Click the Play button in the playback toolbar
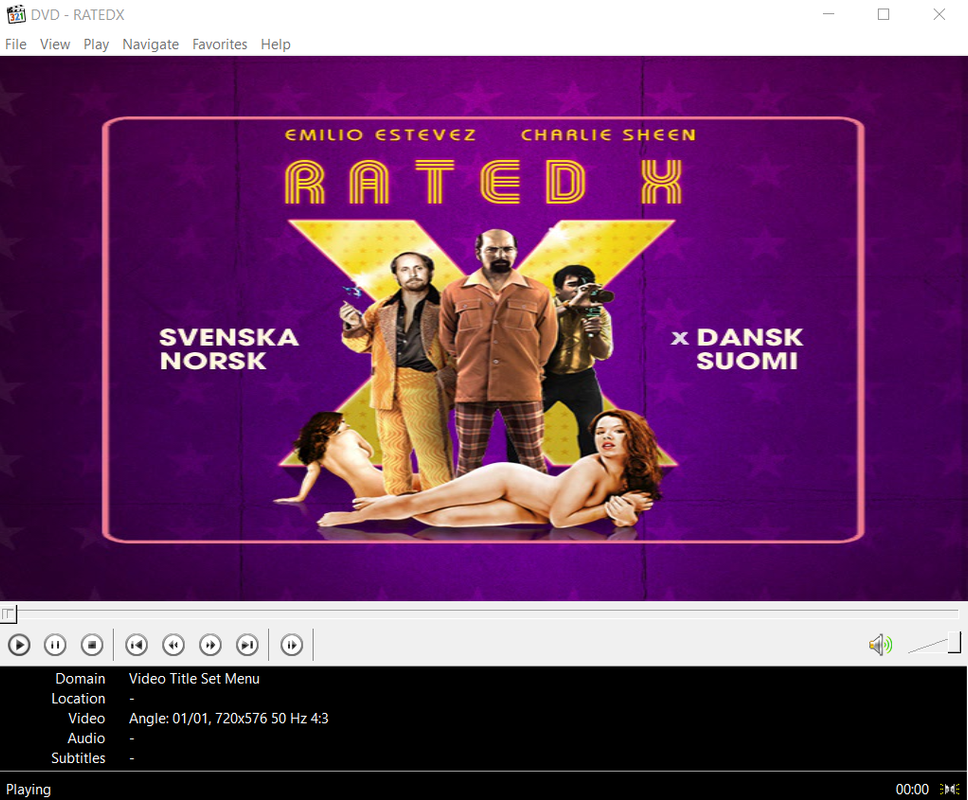 pos(19,645)
